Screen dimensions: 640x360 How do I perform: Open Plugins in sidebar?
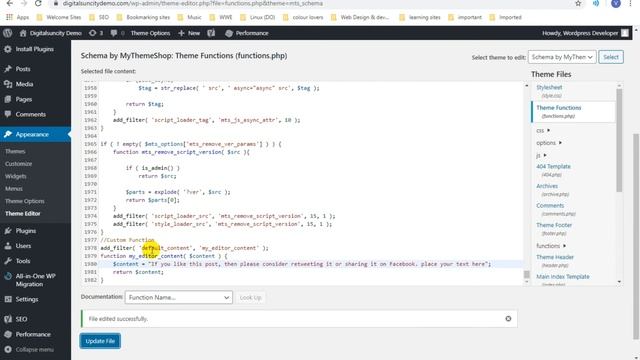click(x=26, y=231)
